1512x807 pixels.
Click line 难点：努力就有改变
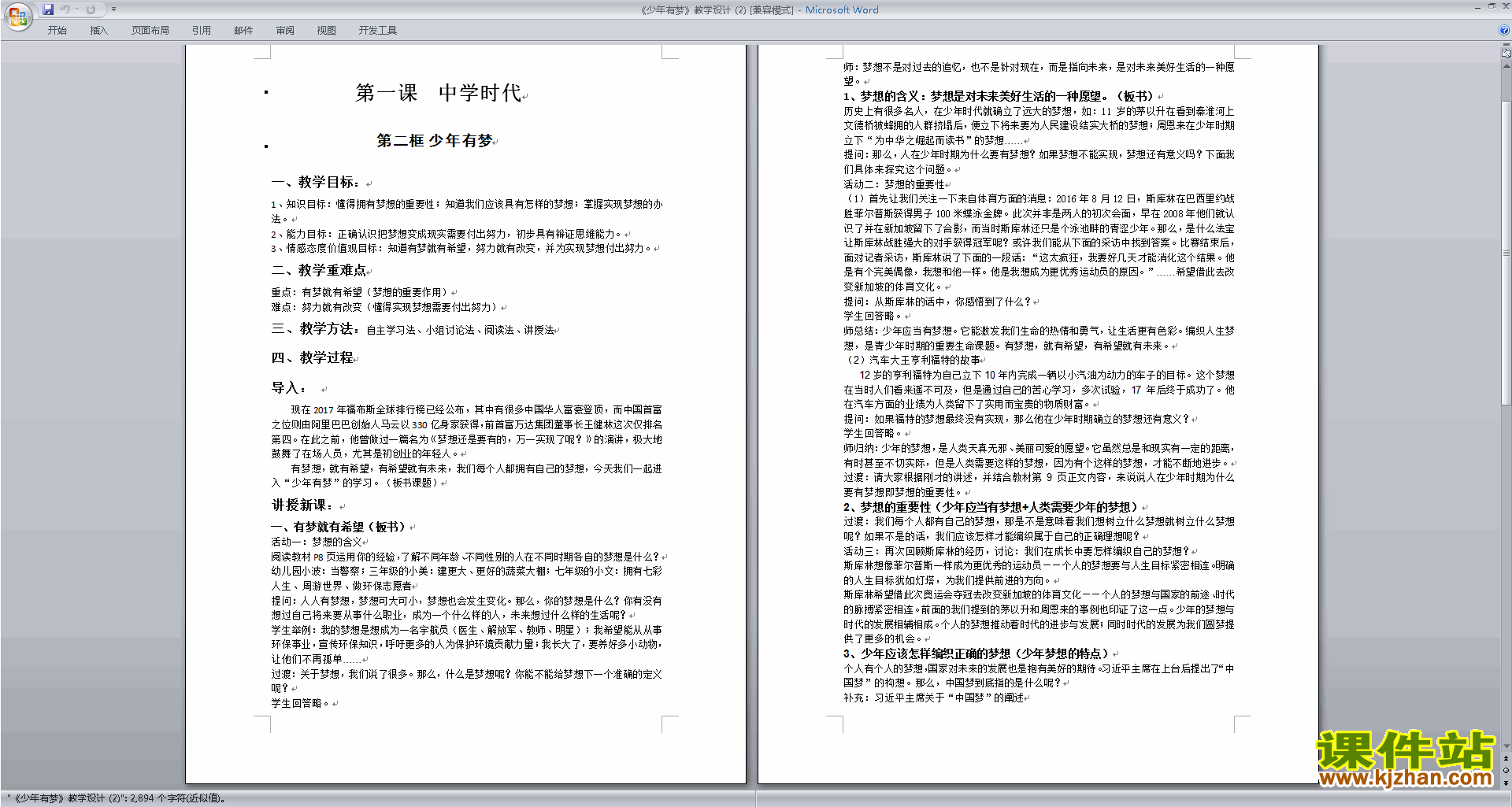tap(387, 308)
